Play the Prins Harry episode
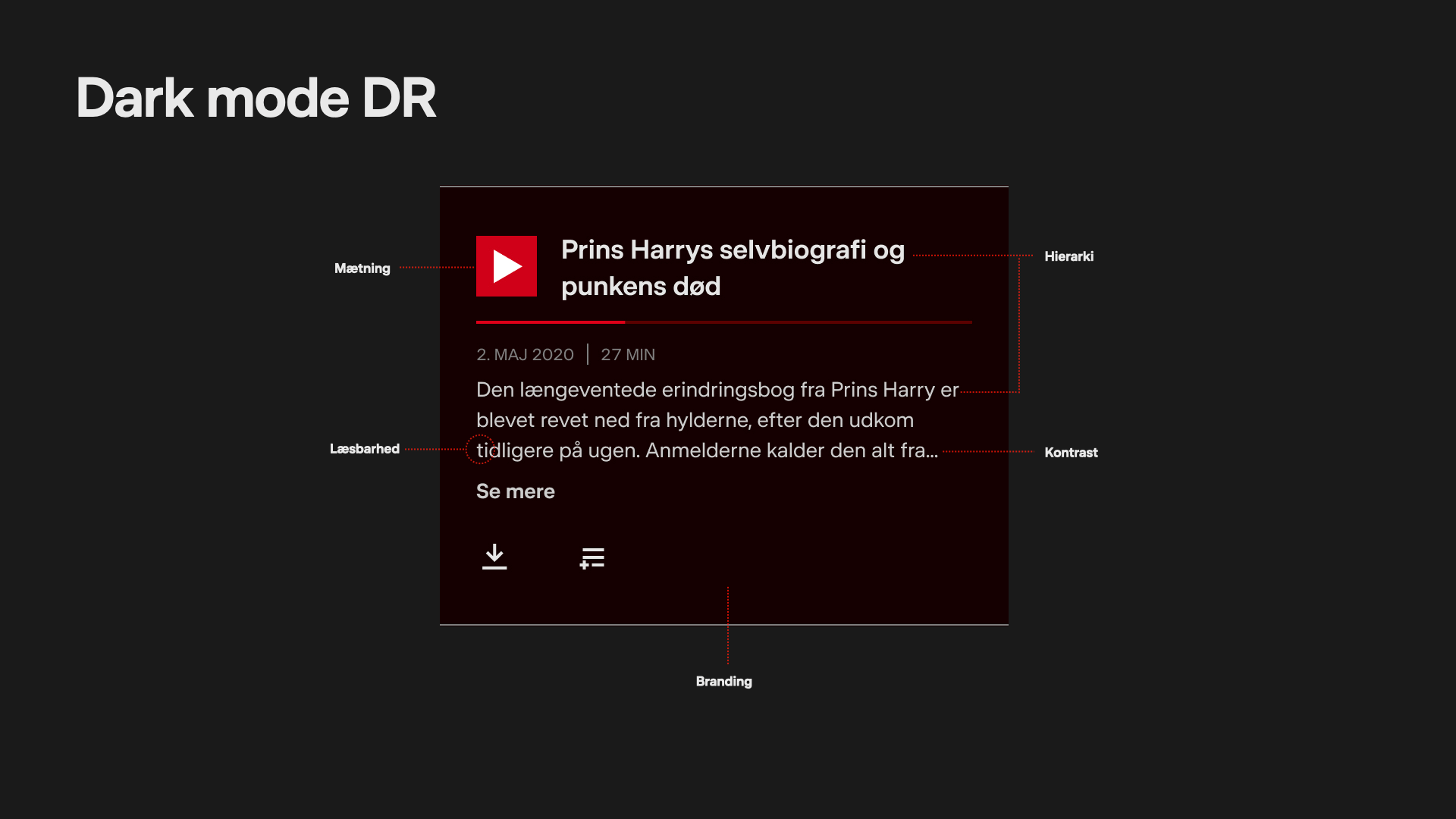 coord(507,266)
